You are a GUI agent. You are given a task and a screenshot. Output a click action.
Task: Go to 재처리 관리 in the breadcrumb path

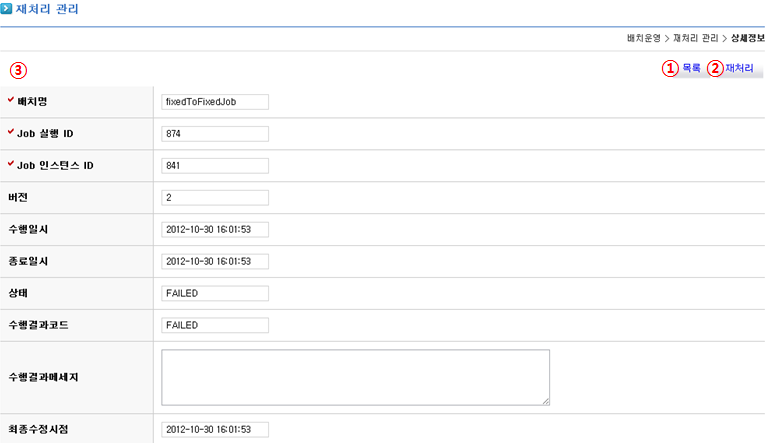[697, 38]
